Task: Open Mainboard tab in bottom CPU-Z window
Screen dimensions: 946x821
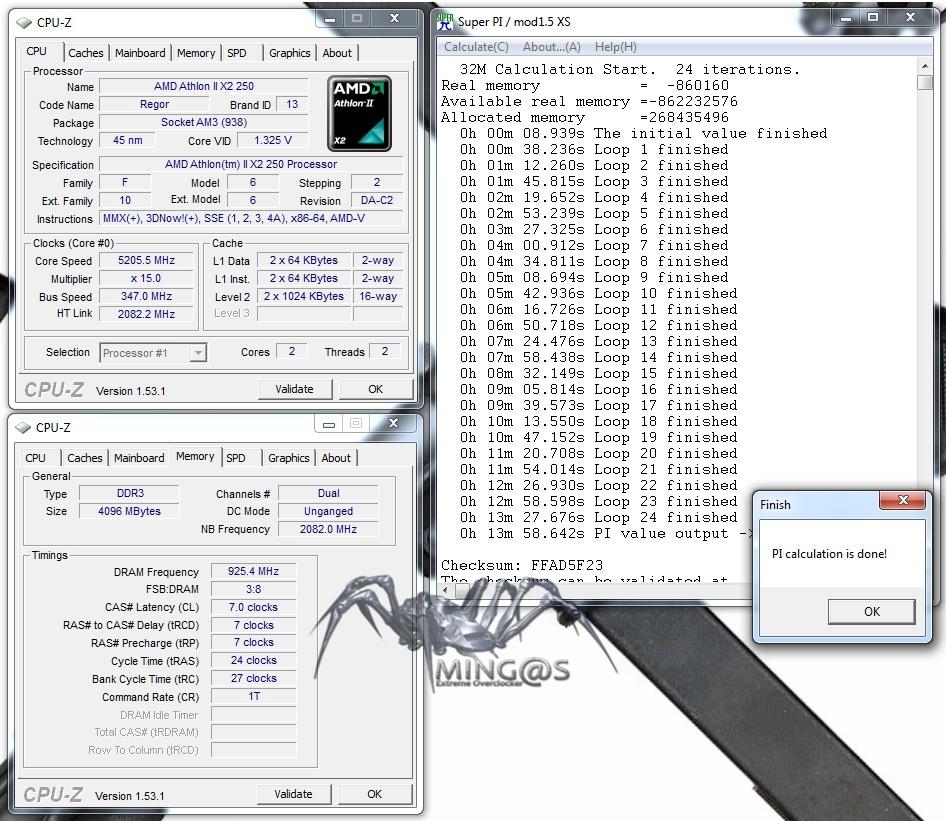Action: (139, 458)
